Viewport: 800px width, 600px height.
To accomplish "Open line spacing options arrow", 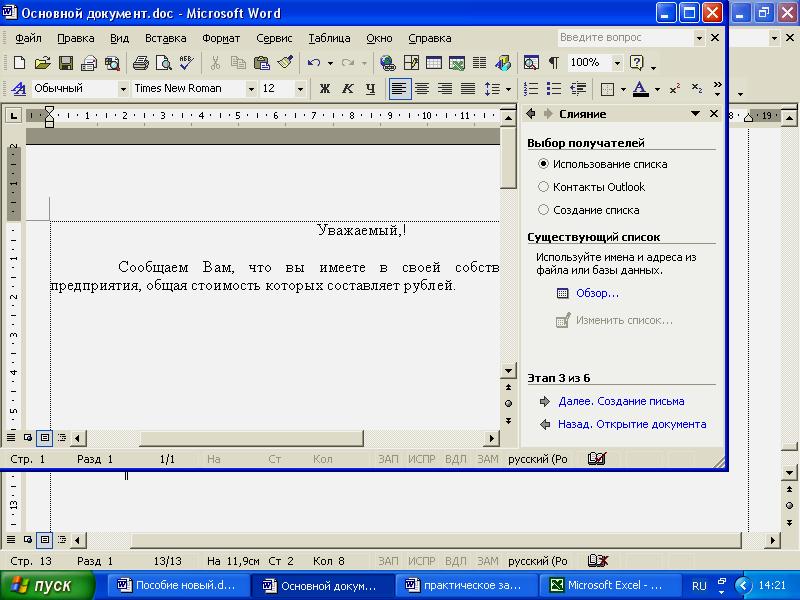I will click(508, 89).
